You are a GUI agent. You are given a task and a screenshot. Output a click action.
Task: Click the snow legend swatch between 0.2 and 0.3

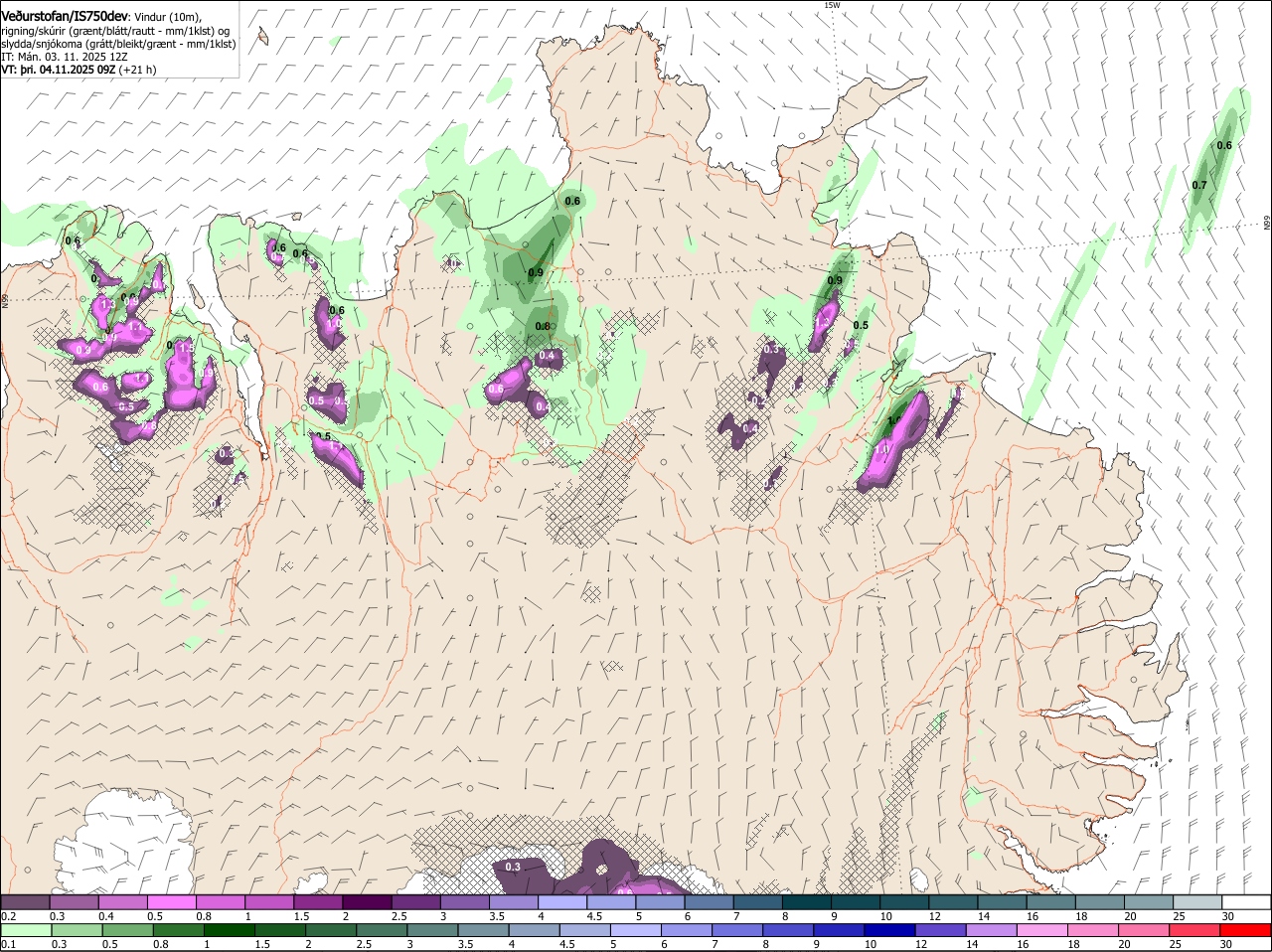click(25, 901)
